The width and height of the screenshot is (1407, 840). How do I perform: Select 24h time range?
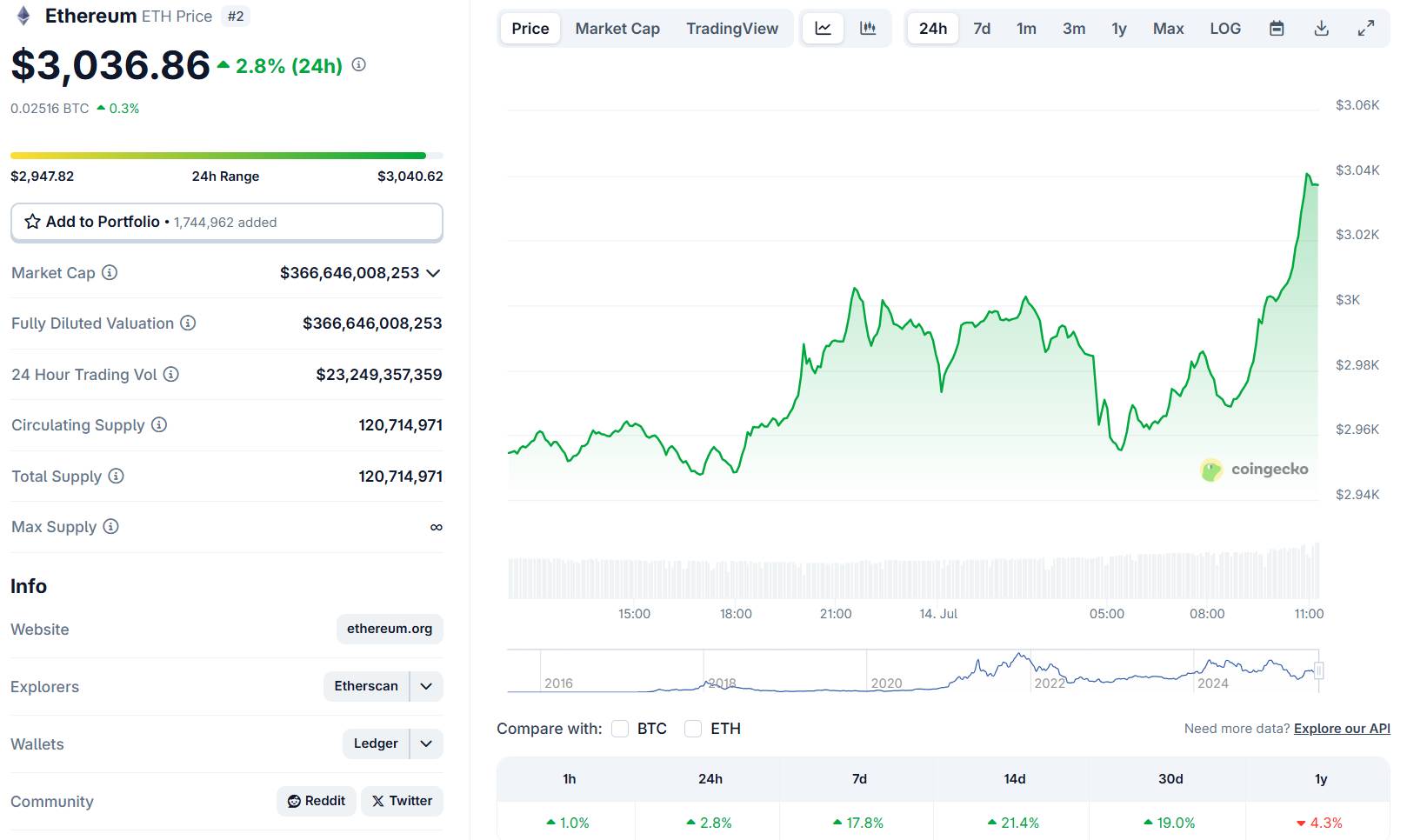coord(933,29)
